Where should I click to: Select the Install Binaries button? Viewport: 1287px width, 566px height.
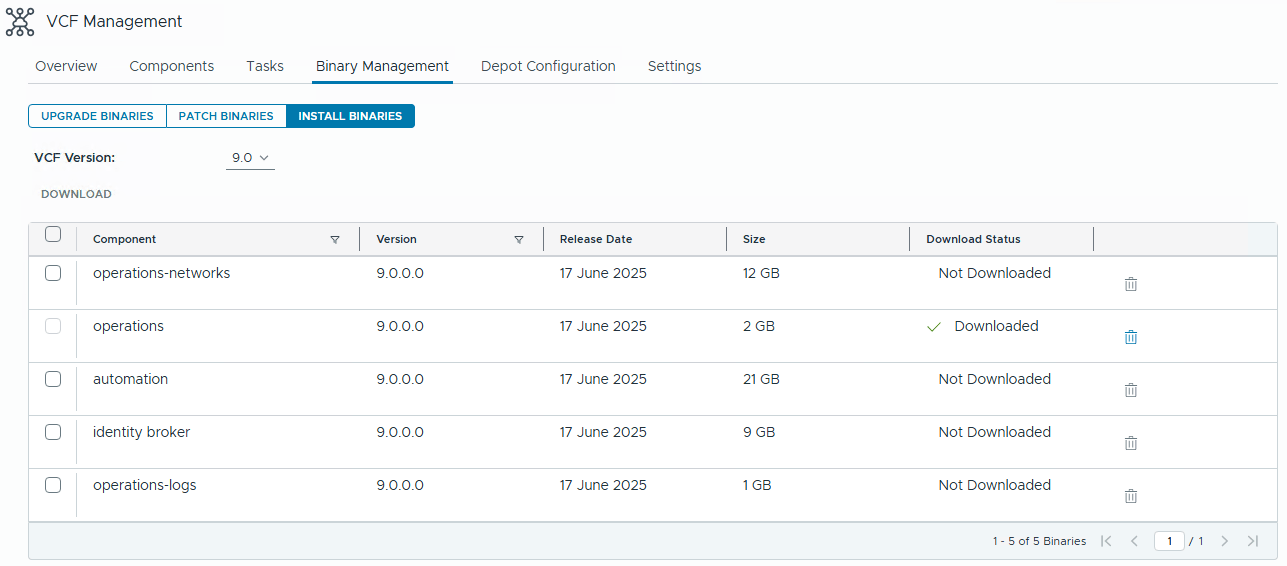click(350, 116)
